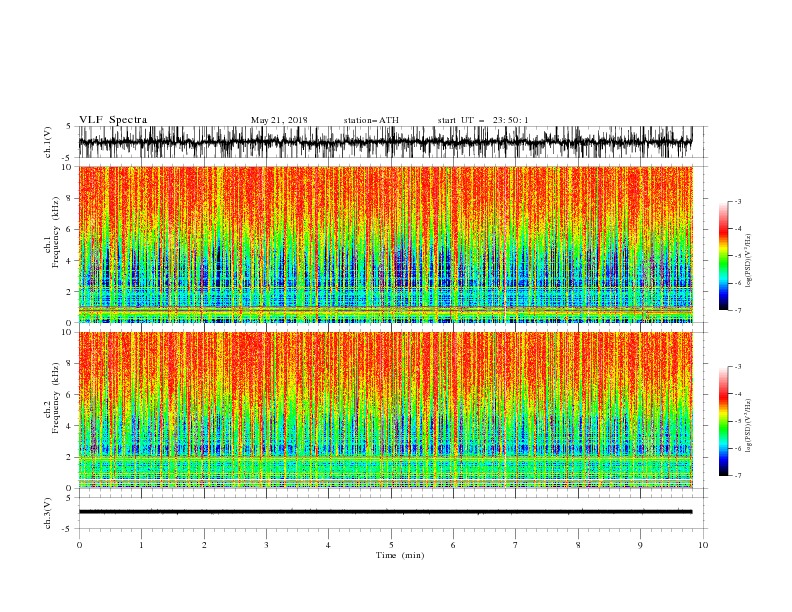The image size is (792, 612).
Task: Click the 'ch.3(V)' axis label
Action: click(x=48, y=513)
